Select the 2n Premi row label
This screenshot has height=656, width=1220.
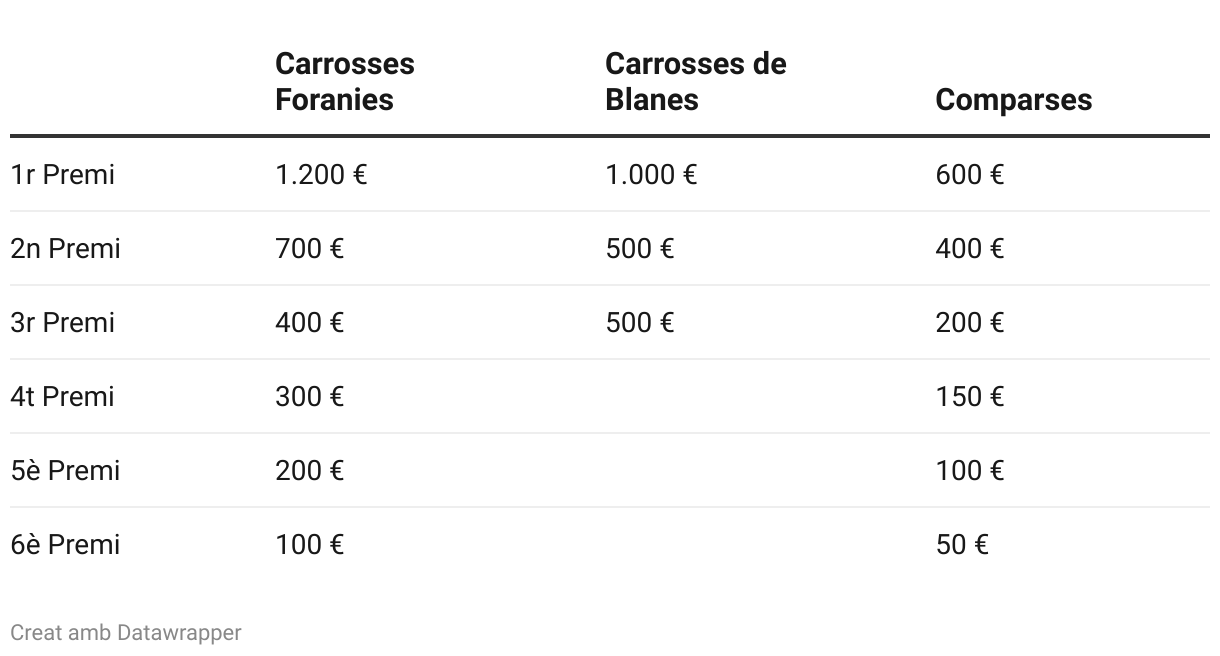click(66, 249)
